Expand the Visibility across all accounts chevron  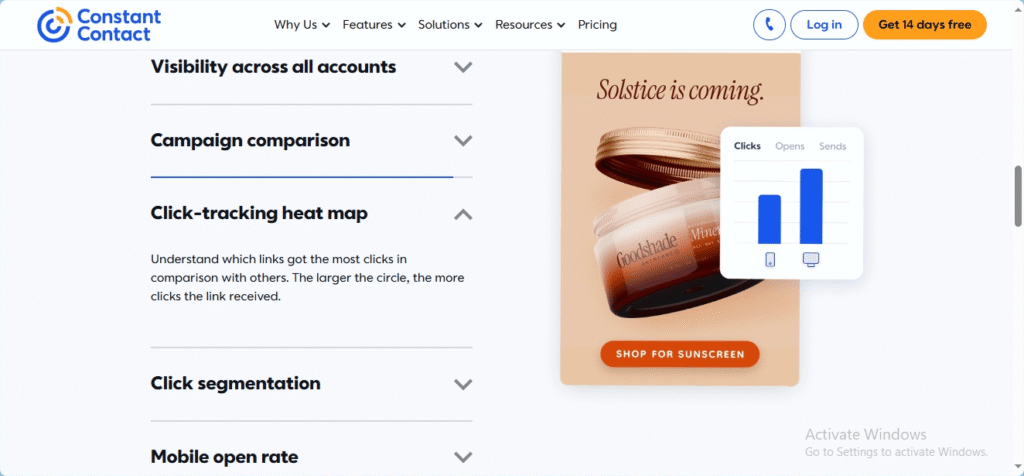click(463, 67)
